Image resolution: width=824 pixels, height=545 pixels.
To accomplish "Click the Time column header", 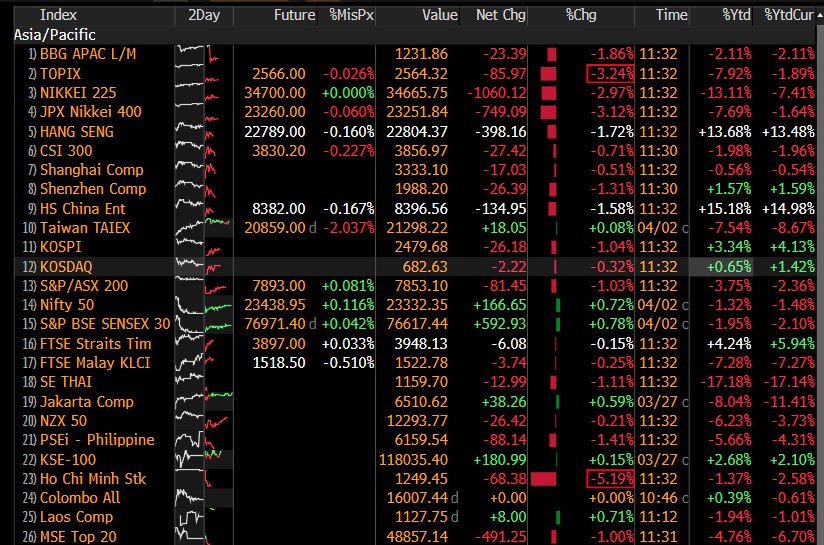I will pyautogui.click(x=671, y=15).
